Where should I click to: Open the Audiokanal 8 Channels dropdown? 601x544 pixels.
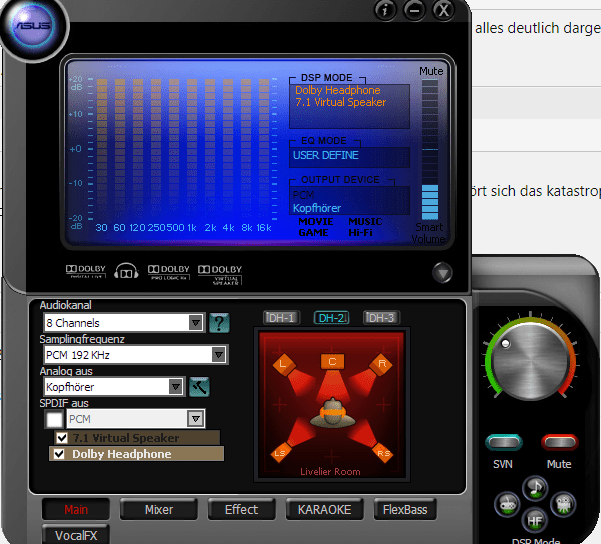(124, 323)
